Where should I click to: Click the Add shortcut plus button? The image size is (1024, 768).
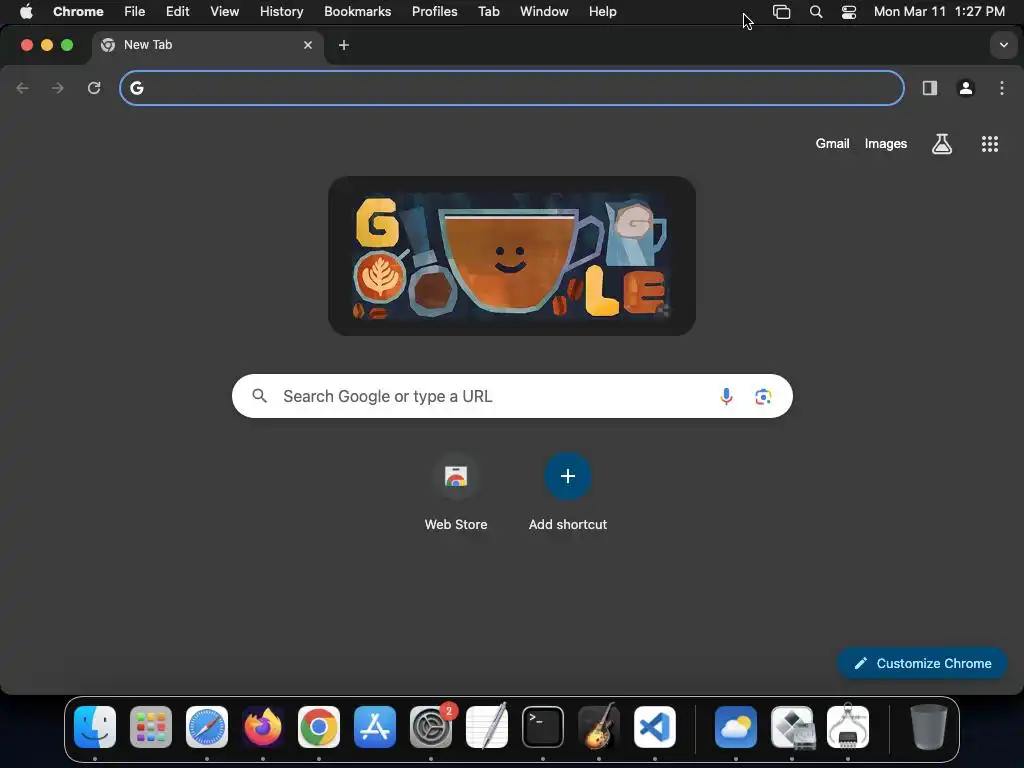click(568, 476)
